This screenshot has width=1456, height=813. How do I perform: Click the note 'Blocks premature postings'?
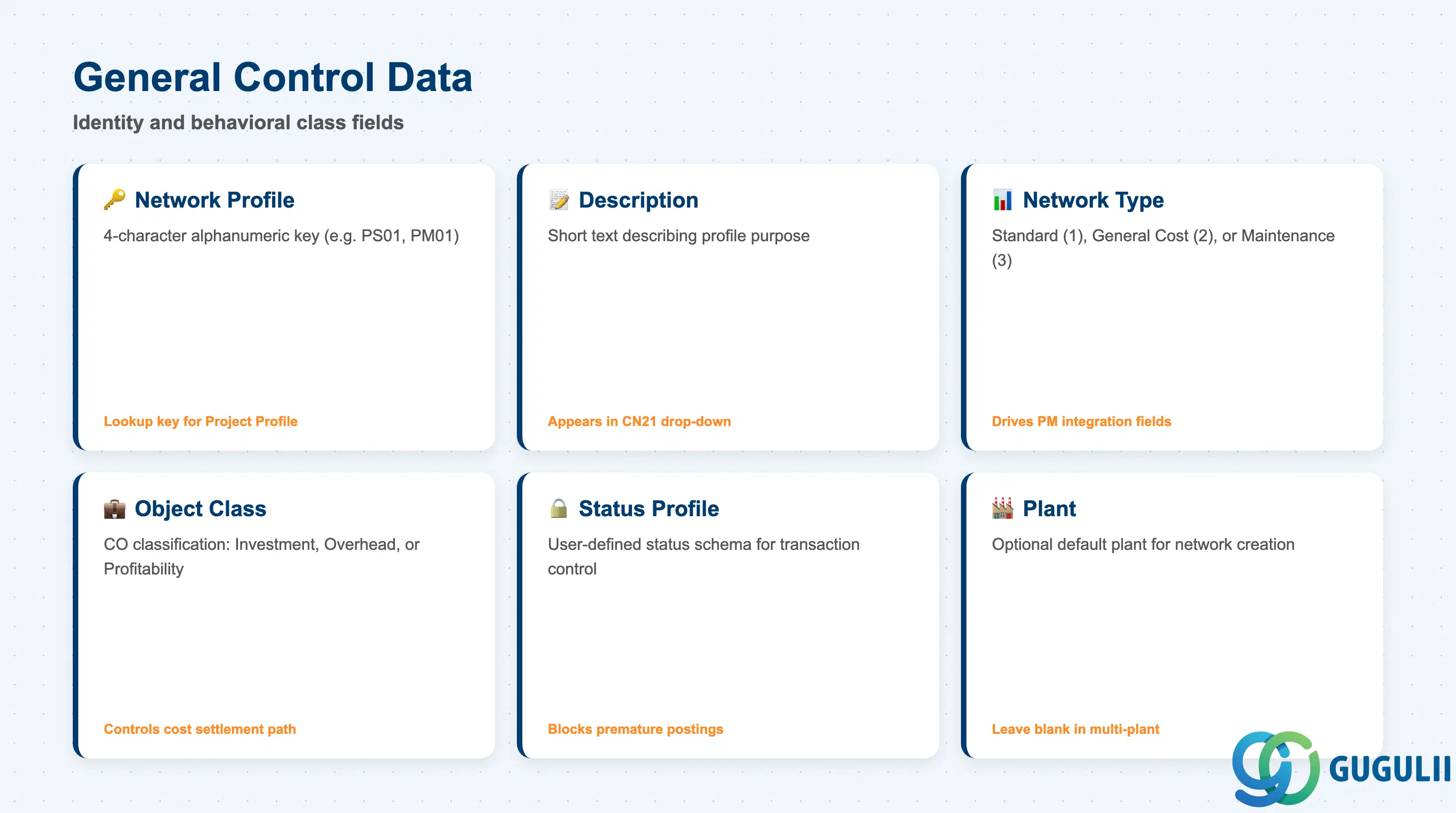pos(635,729)
